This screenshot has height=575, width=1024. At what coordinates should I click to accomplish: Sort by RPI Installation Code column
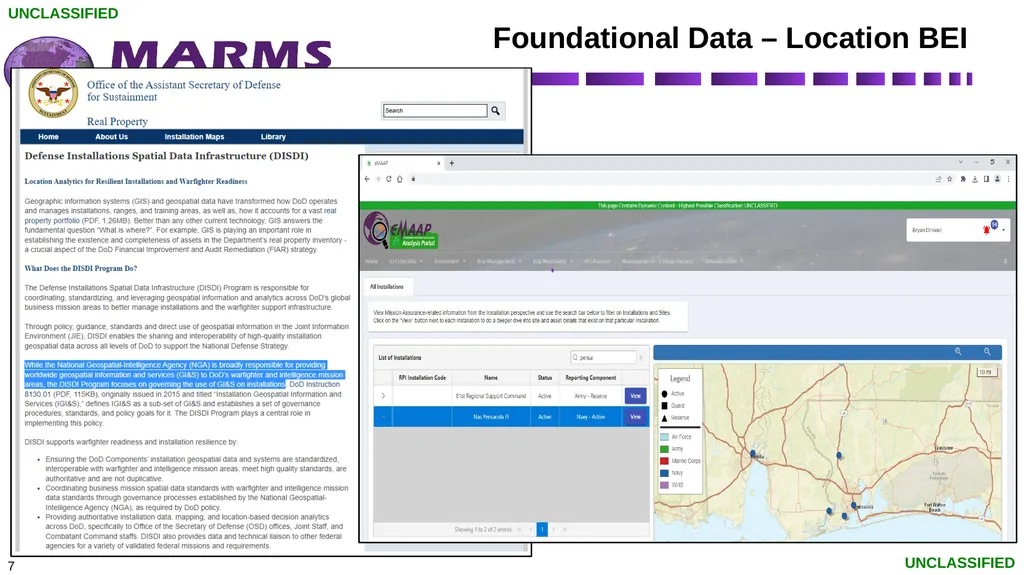[422, 378]
